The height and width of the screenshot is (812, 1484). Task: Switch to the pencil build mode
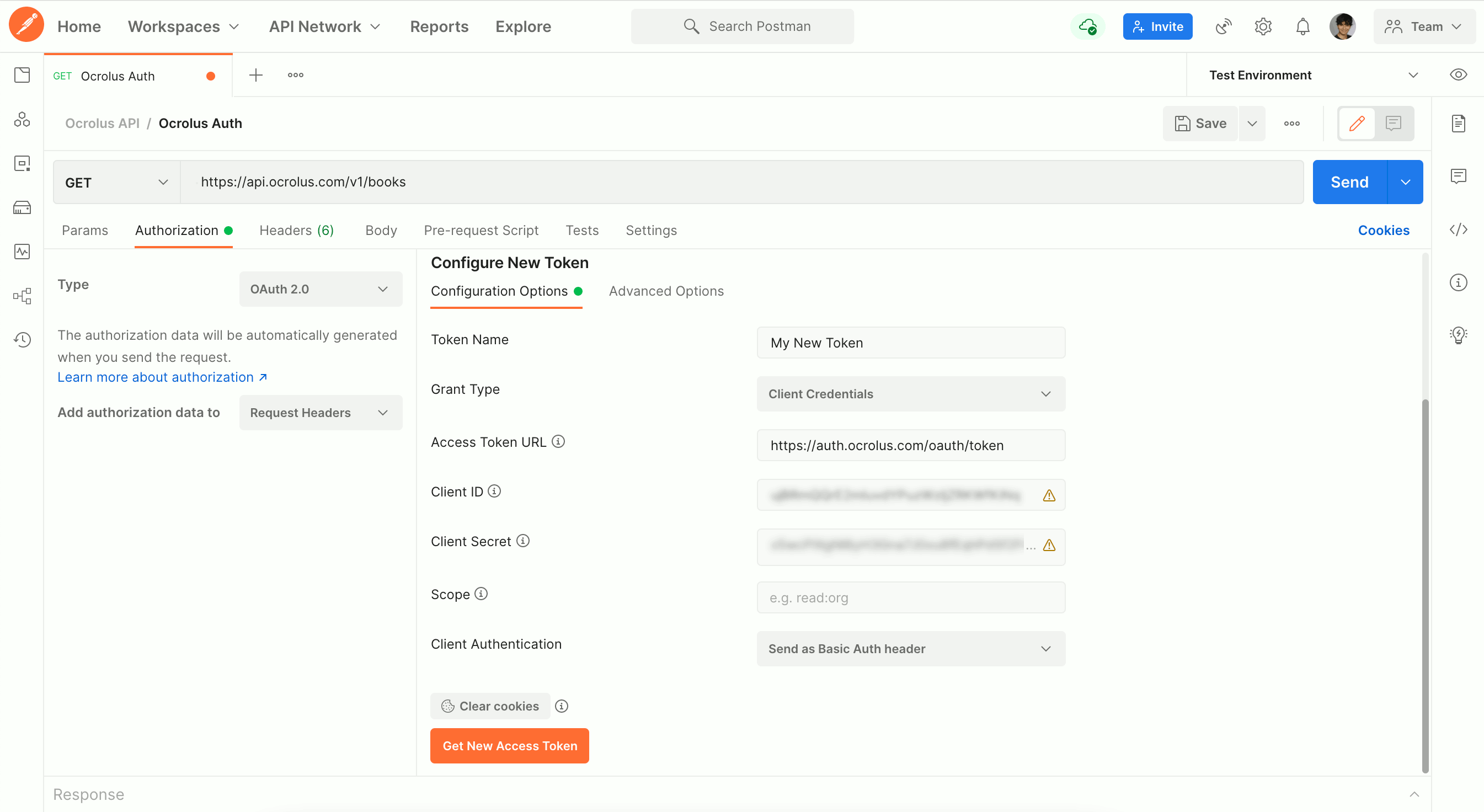1357,123
